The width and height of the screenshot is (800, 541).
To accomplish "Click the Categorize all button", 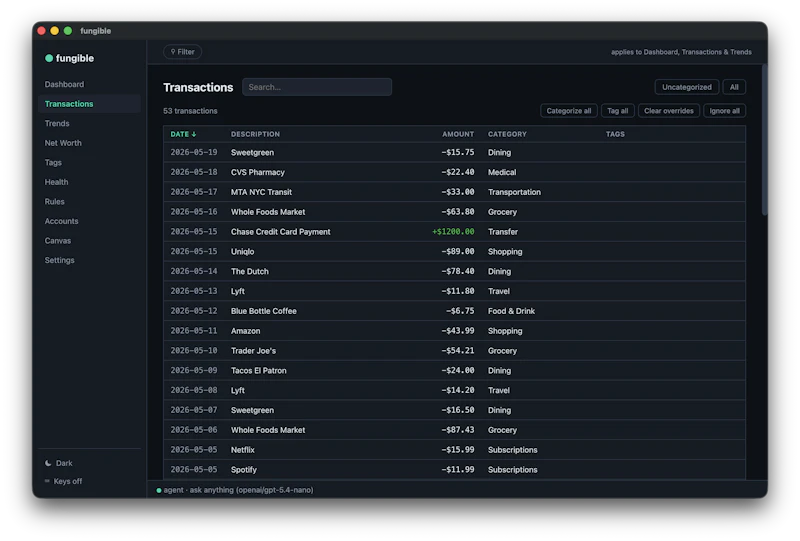I will 568,111.
